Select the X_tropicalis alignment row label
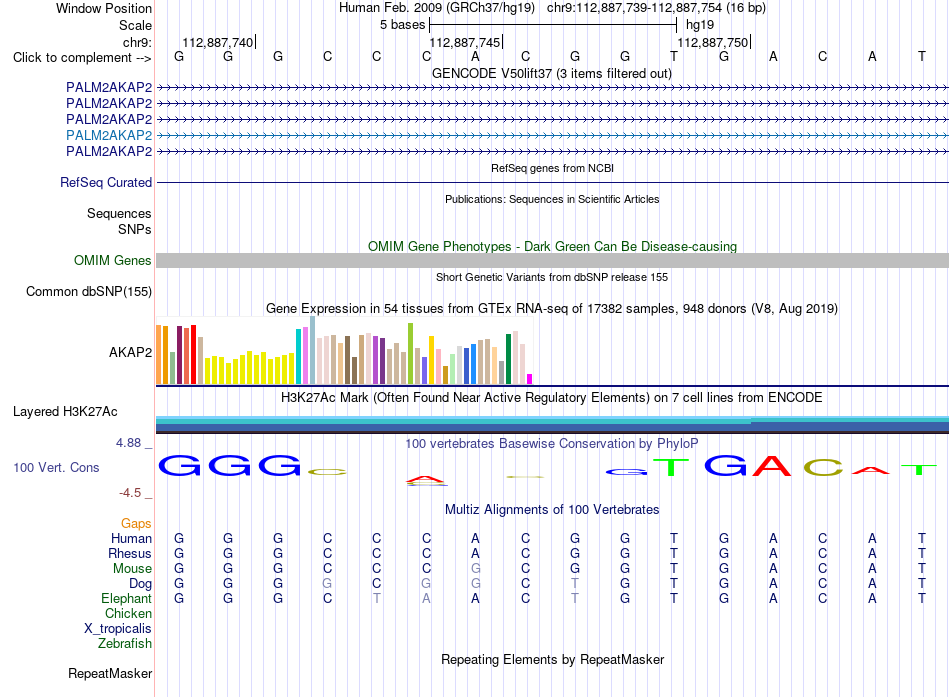Image resolution: width=950 pixels, height=697 pixels. click(x=118, y=629)
